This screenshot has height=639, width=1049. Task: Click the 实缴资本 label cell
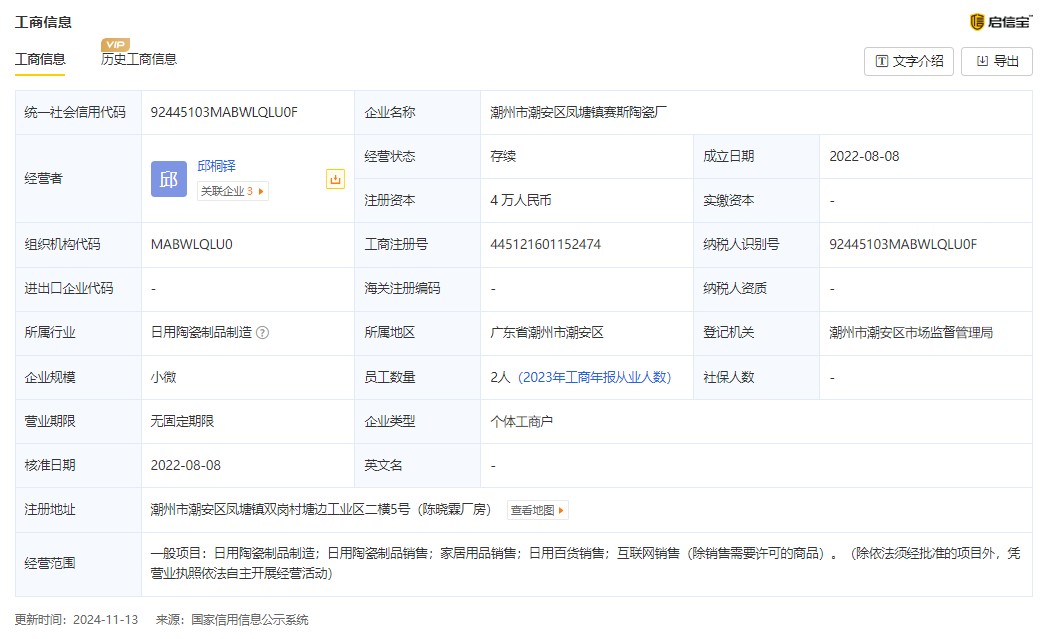(756, 201)
